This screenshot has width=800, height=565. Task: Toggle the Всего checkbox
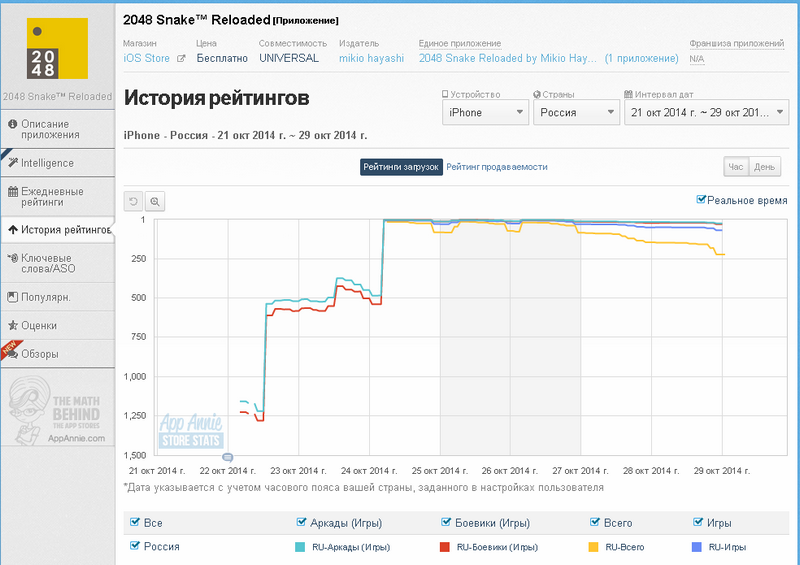594,522
